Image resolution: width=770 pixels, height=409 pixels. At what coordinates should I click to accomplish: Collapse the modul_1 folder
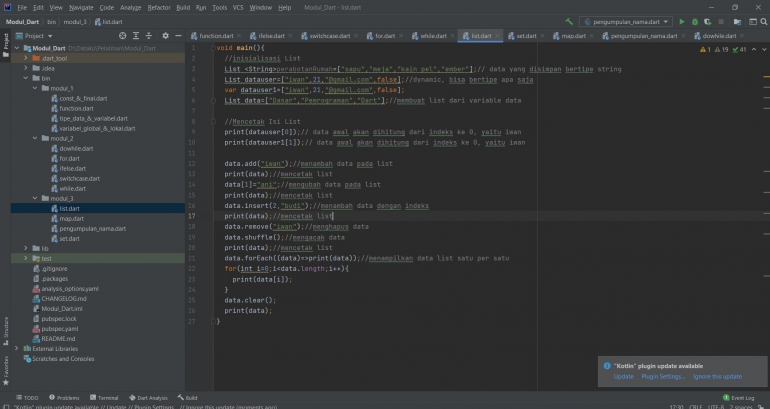click(x=35, y=88)
